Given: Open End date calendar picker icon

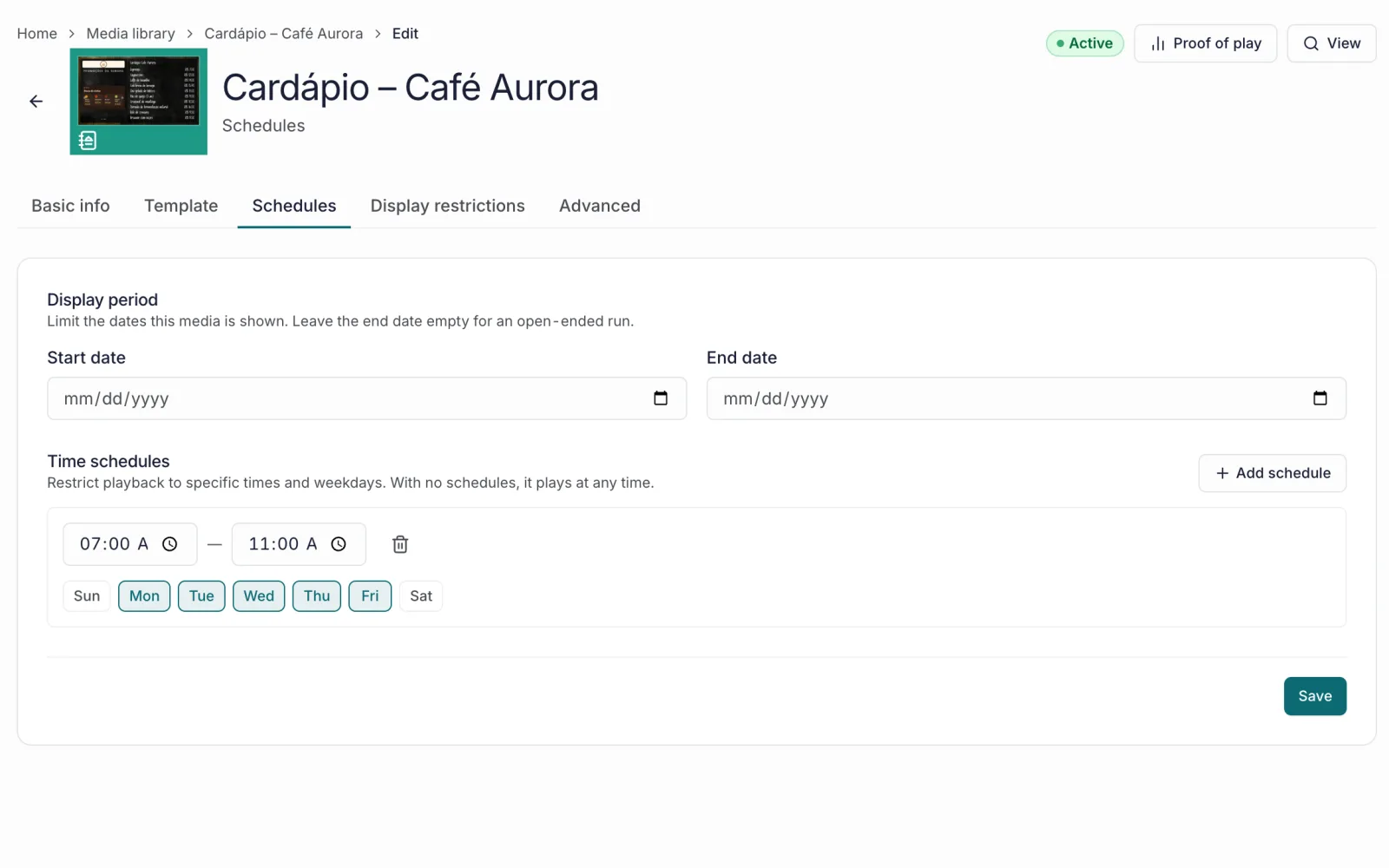Looking at the screenshot, I should (1320, 398).
